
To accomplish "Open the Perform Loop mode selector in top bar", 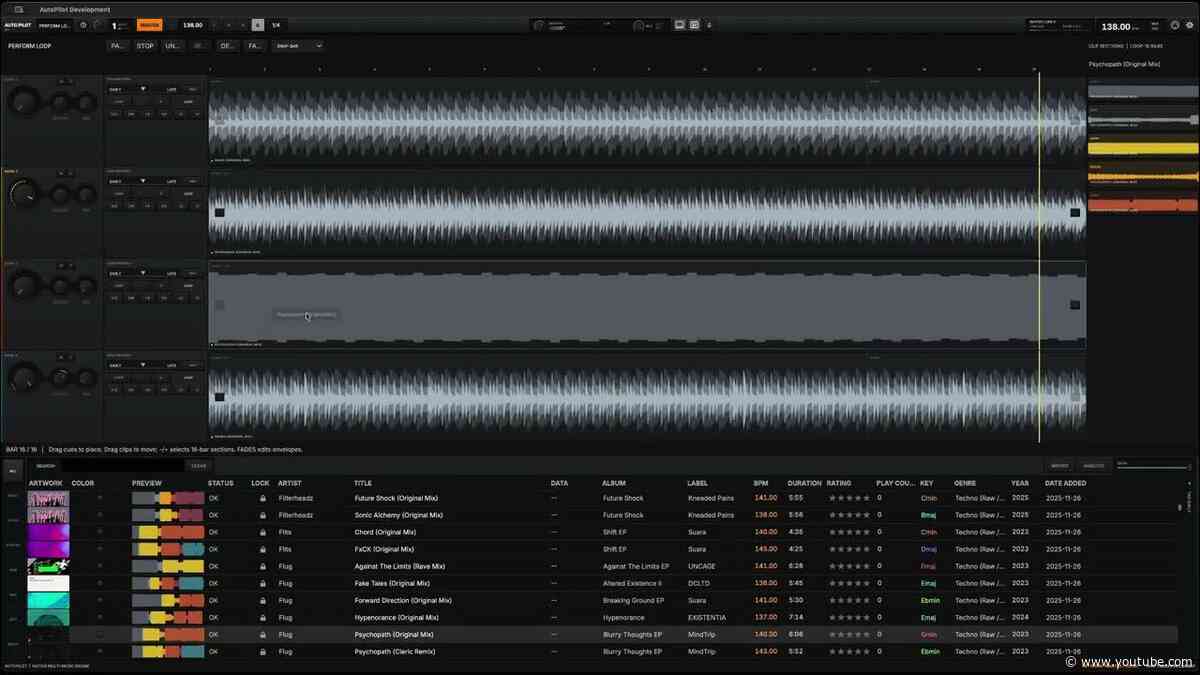I will coord(55,25).
